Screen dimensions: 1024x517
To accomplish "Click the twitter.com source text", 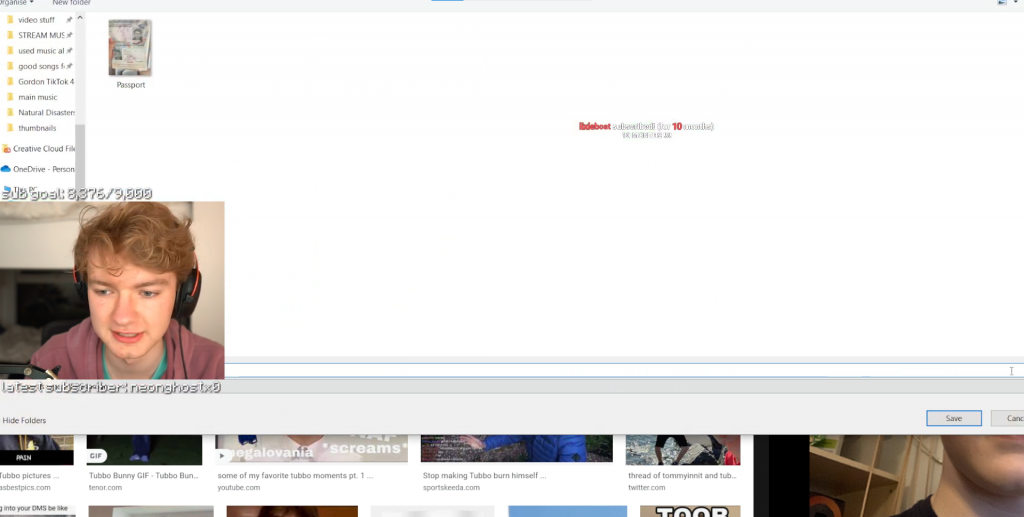I will tap(647, 488).
